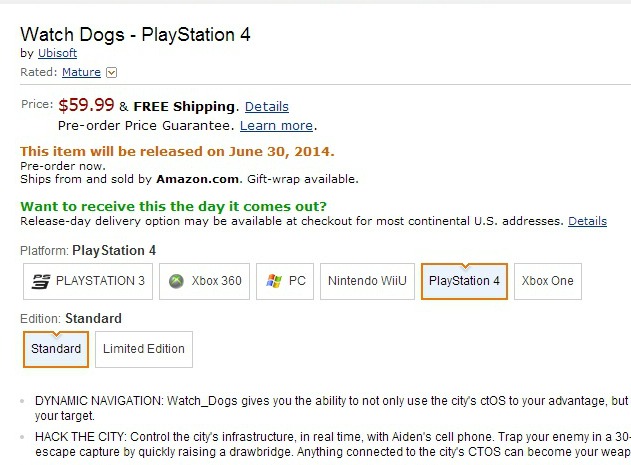Expand the Mature rating dropdown arrow
The image size is (631, 465).
[111, 72]
